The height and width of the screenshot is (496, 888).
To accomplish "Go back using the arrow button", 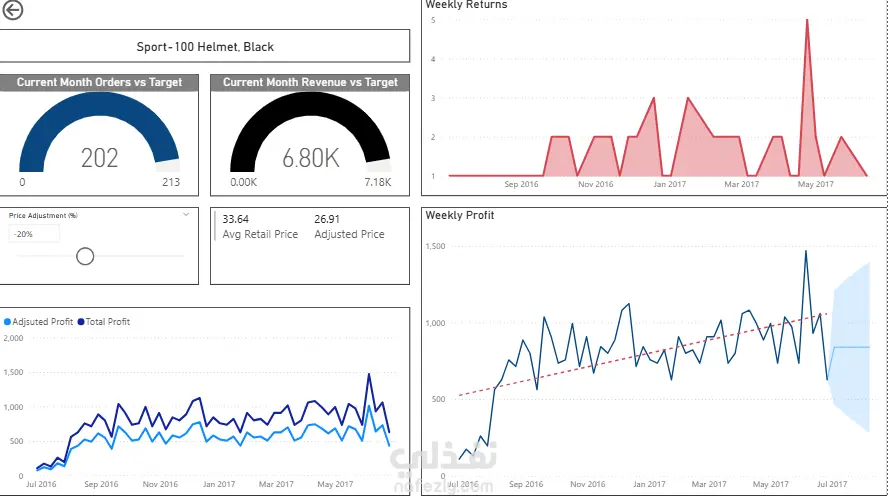I will [12, 10].
